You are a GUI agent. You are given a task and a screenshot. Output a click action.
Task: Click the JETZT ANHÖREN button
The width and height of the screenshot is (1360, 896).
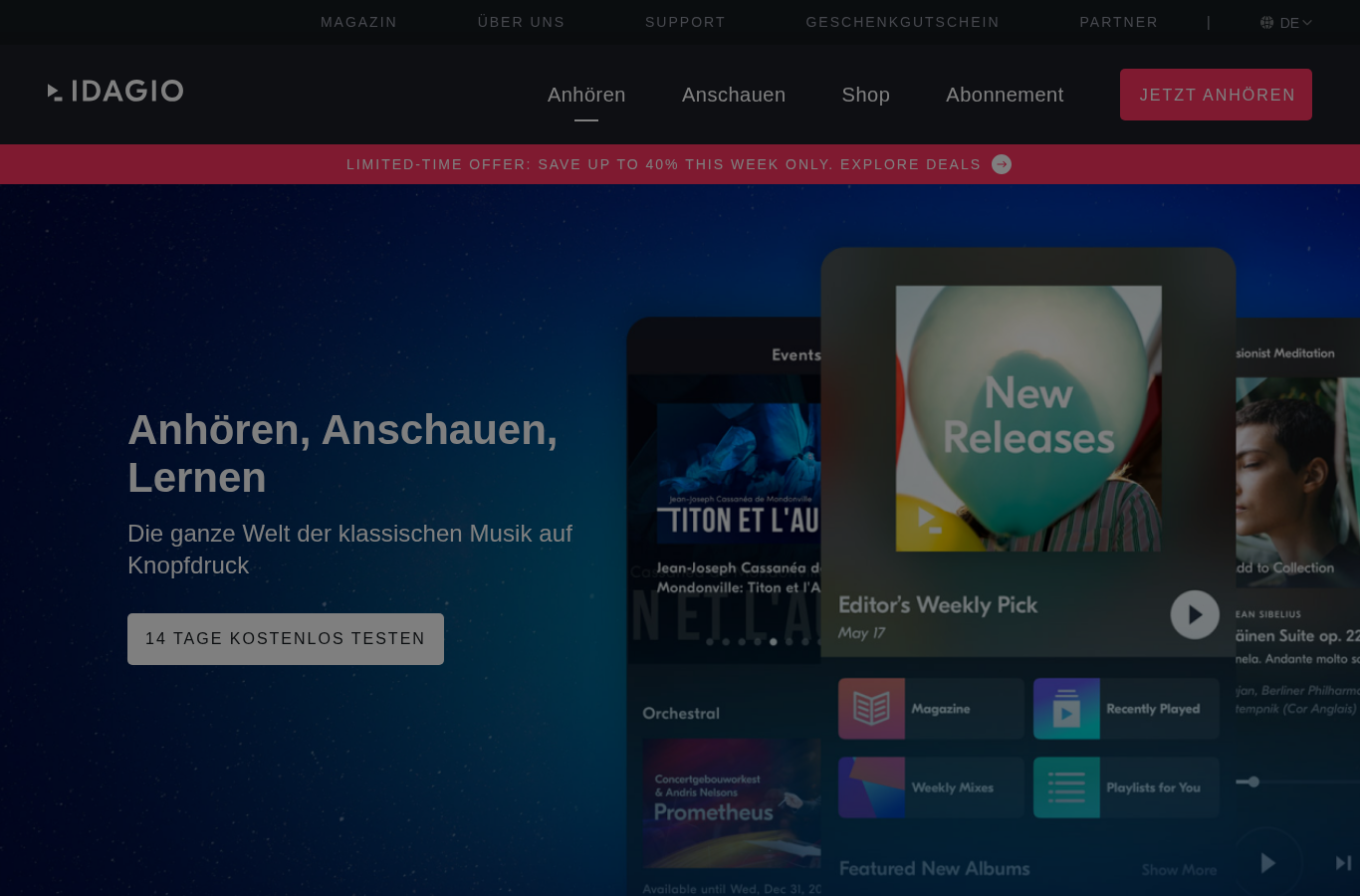pyautogui.click(x=1216, y=95)
